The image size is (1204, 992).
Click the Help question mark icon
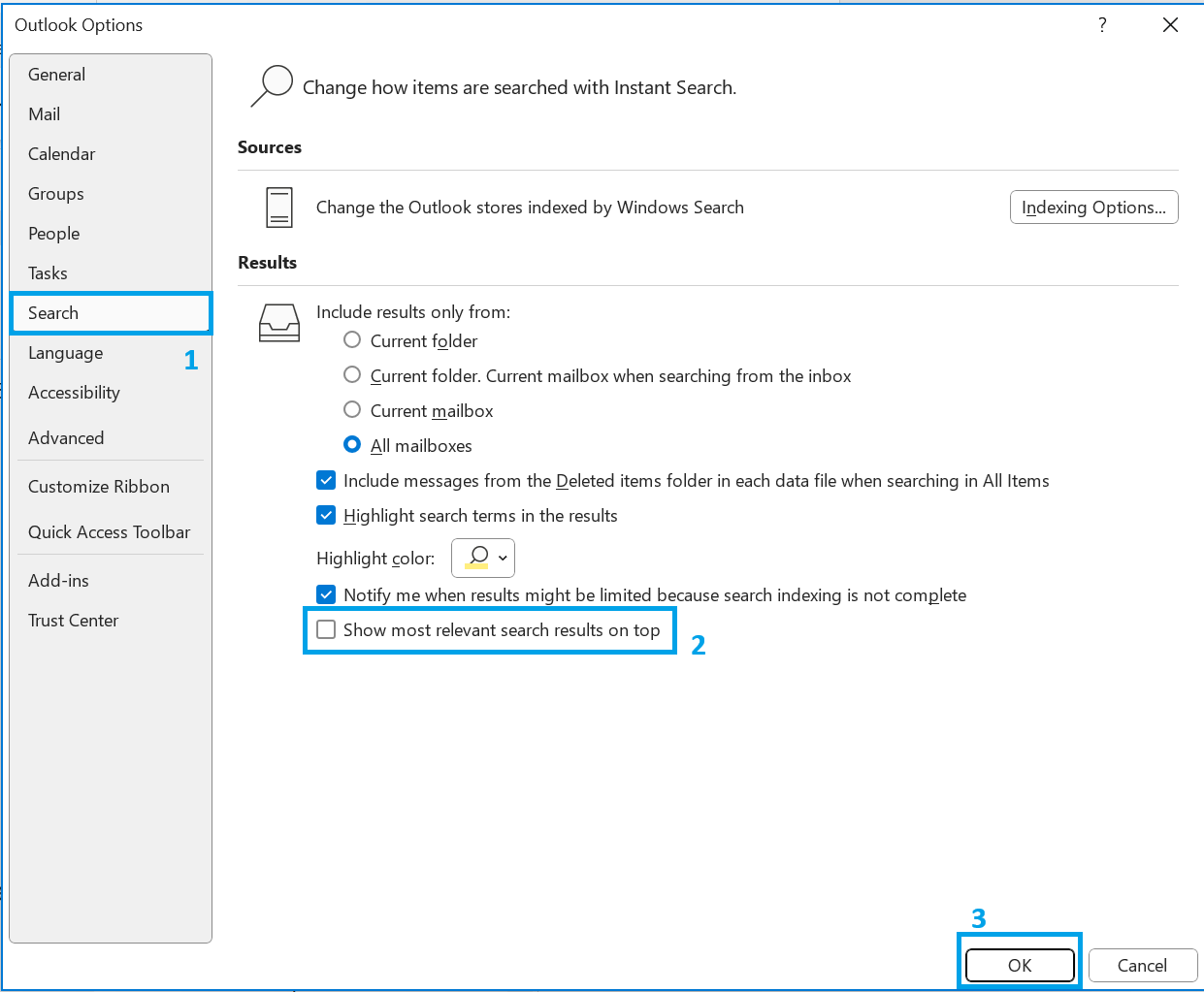pos(1102,25)
